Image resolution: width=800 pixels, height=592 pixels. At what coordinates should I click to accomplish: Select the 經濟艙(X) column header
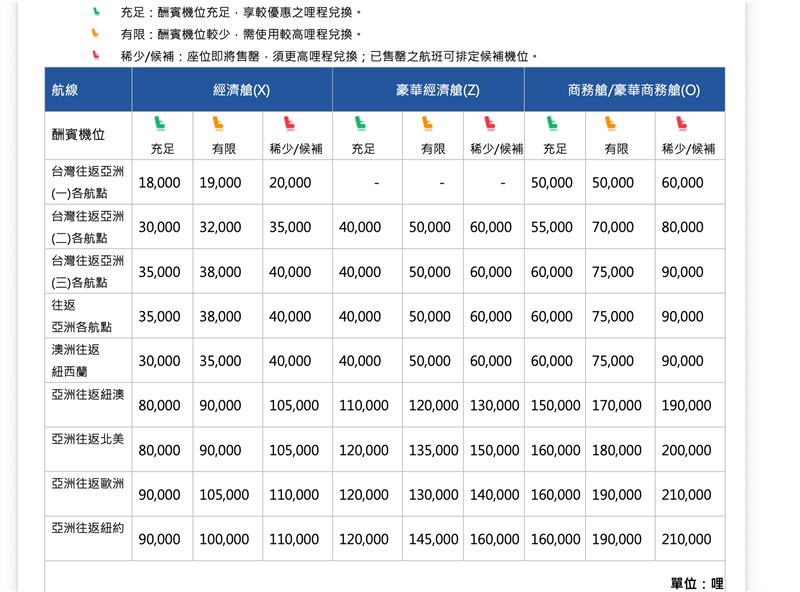pyautogui.click(x=232, y=90)
